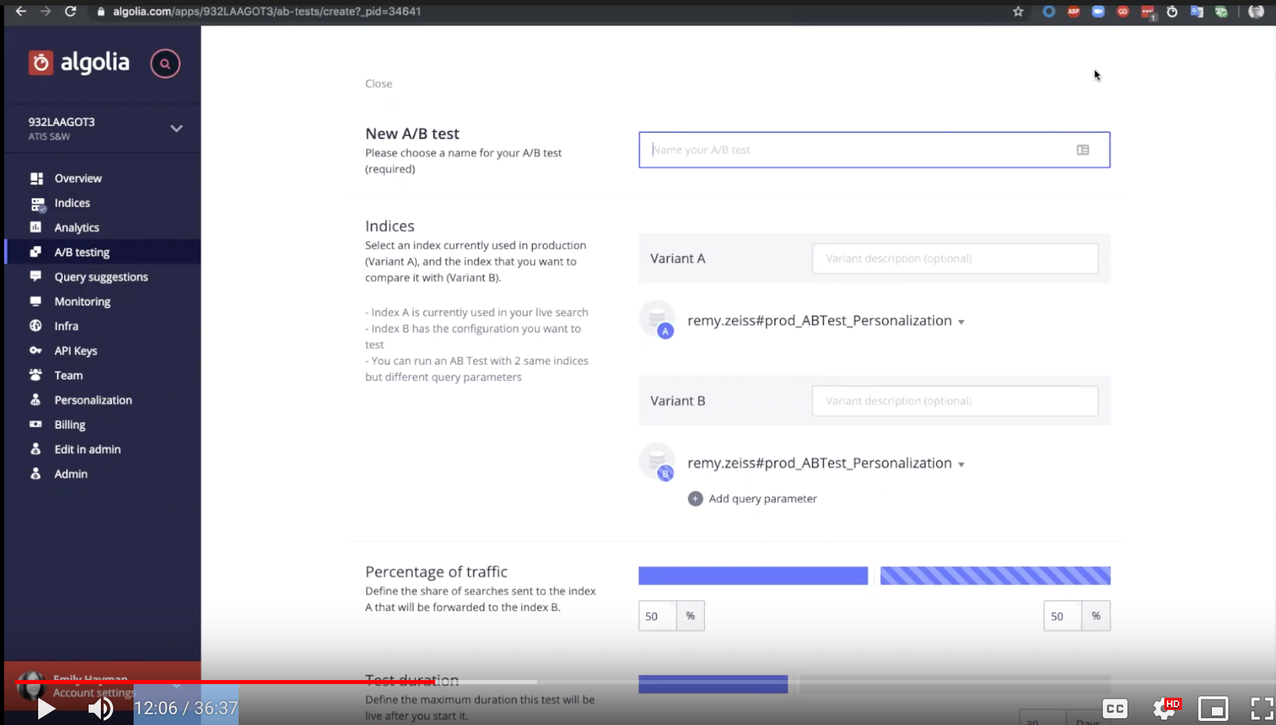Viewport: 1276px width, 725px height.
Task: Toggle closed captions CC
Action: tap(1115, 708)
